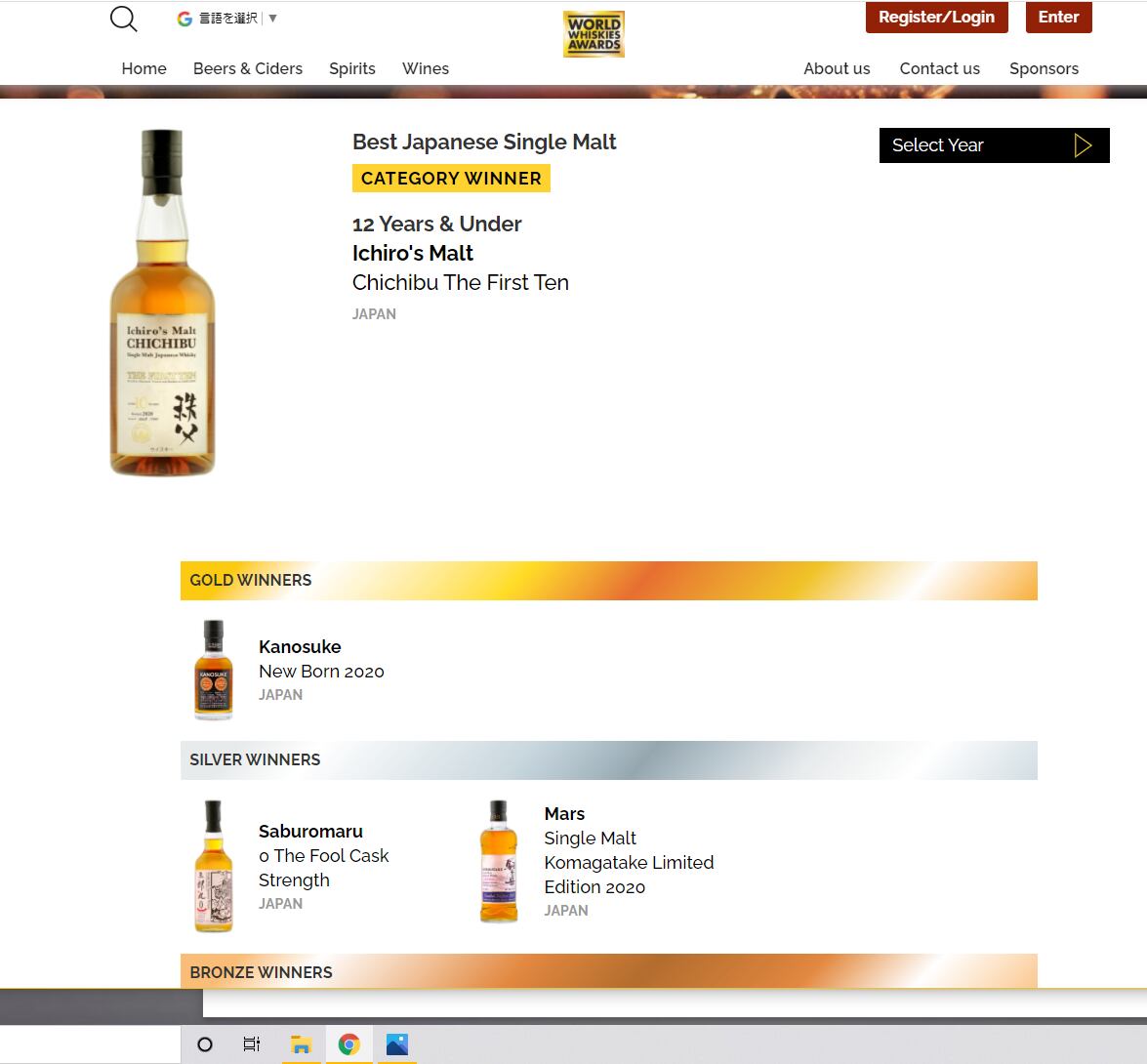Click the Gold Winners header bar
The image size is (1147, 1064).
tap(608, 581)
